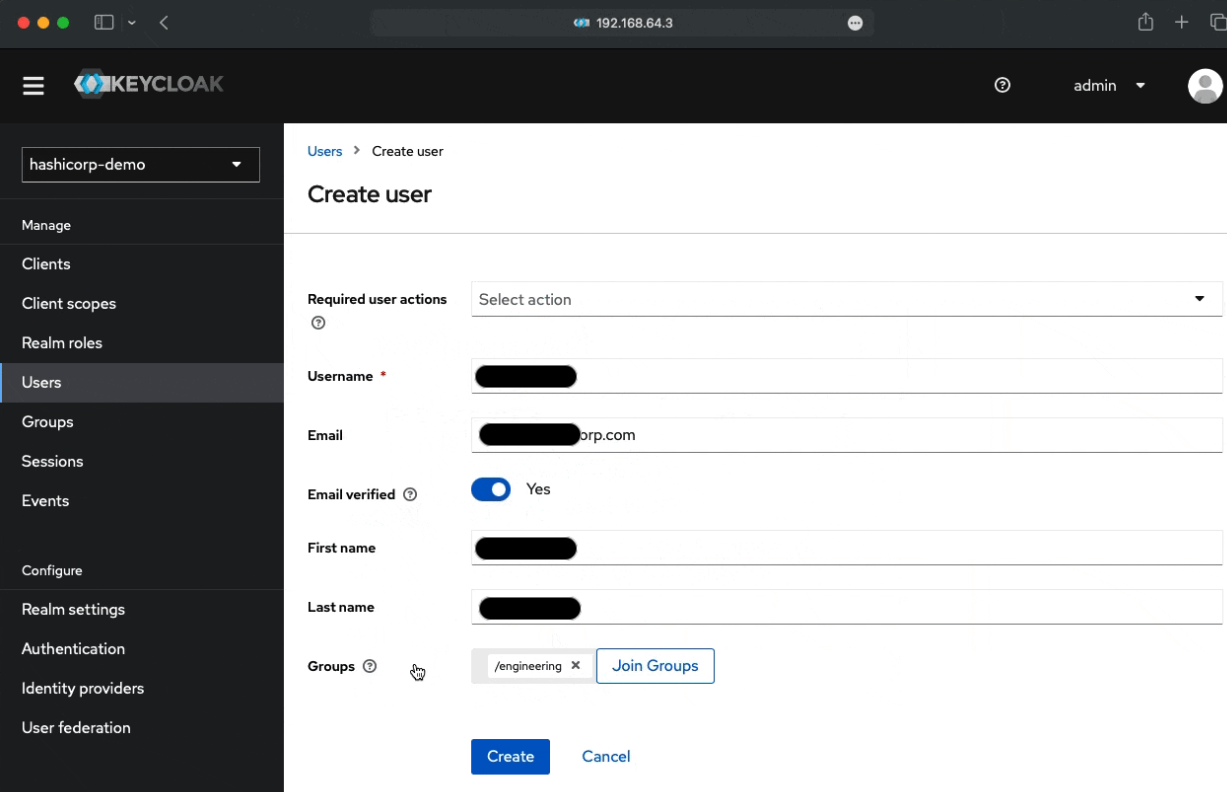Viewport: 1227px width, 792px height.
Task: Click help icon next to Required user actions
Action: point(318,323)
